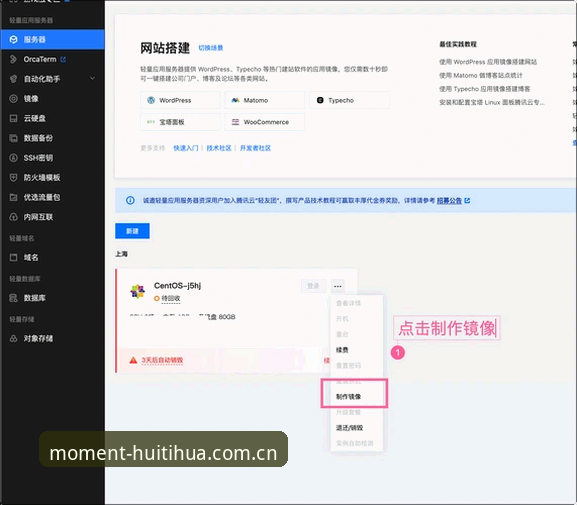577x505 pixels.
Task: Open the 数据库 database icon
Action: [x=14, y=298]
